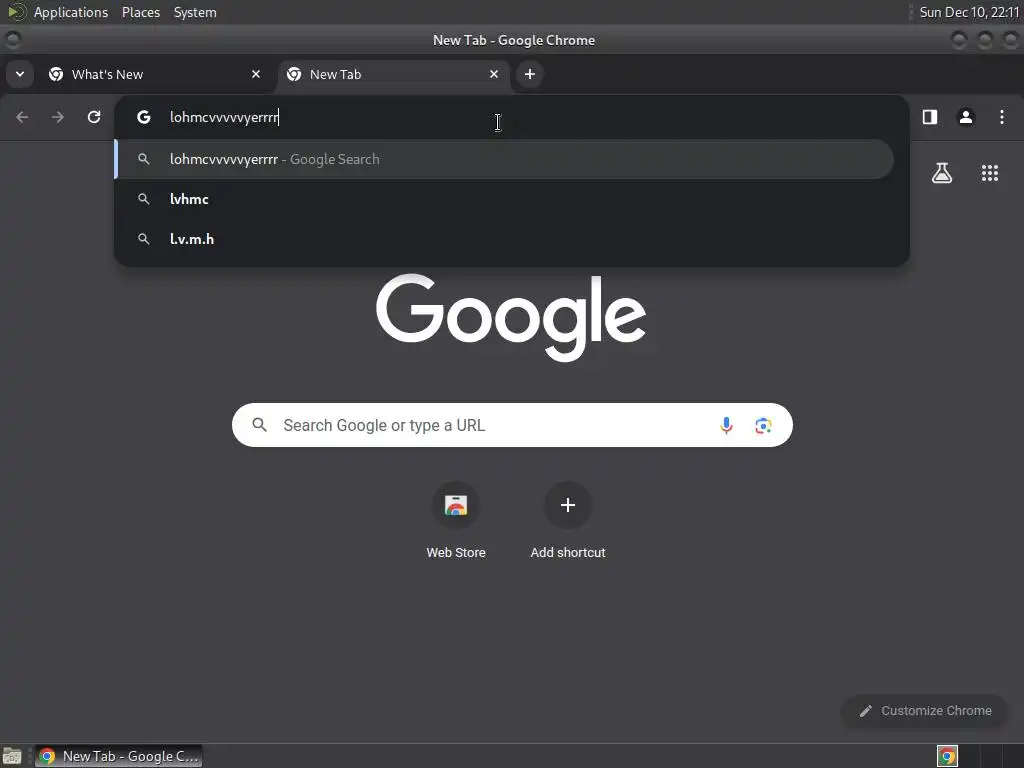Screen dimensions: 1024x768
Task: Expand the tab search dropdown
Action: [x=20, y=74]
